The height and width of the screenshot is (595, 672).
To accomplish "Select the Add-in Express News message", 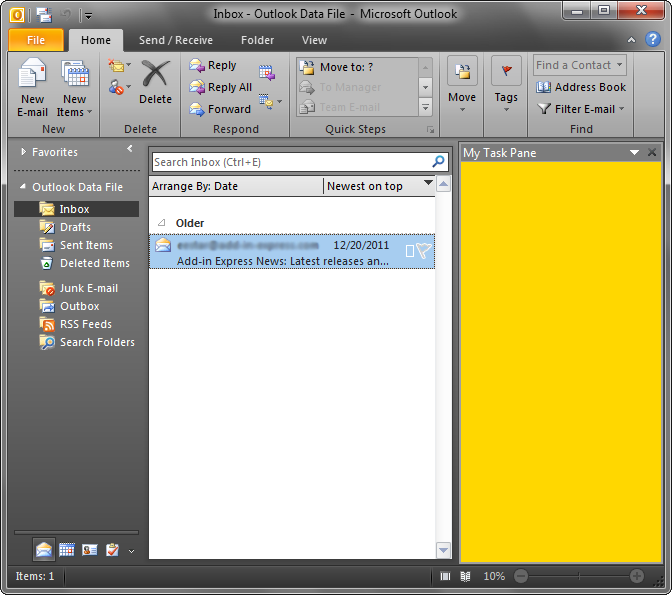I will [x=292, y=251].
